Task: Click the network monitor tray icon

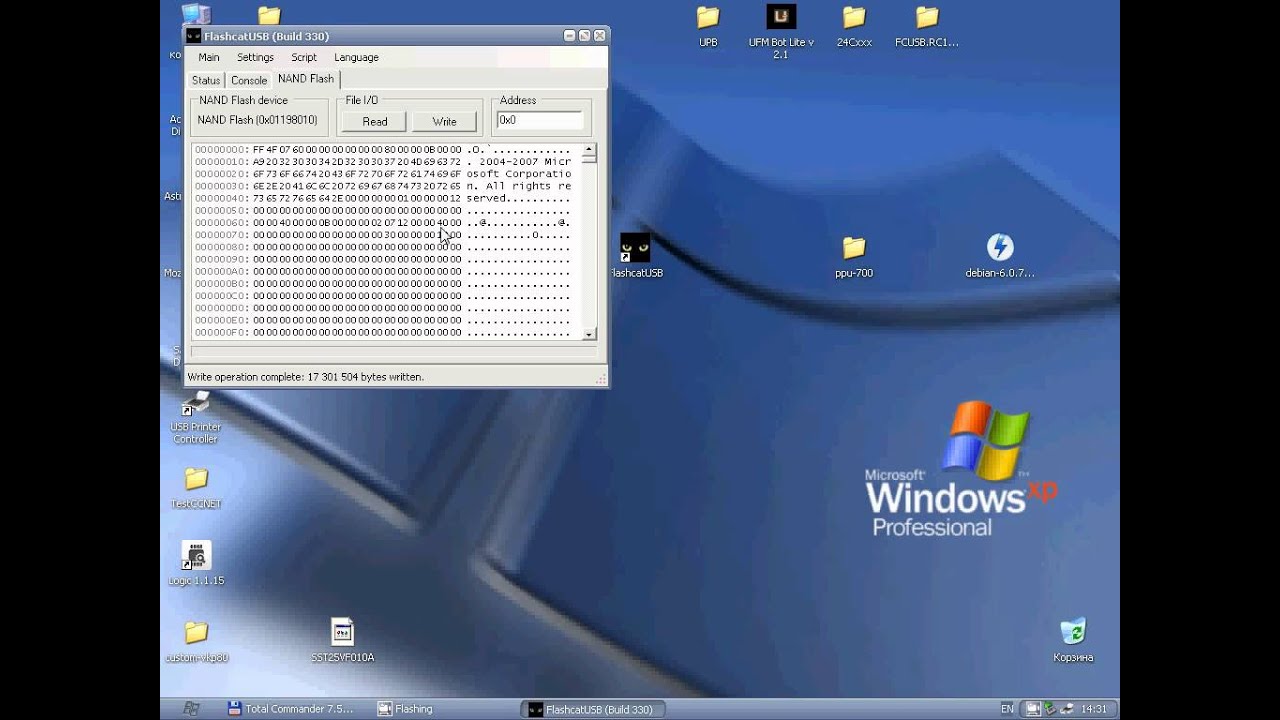Action: click(x=1031, y=709)
